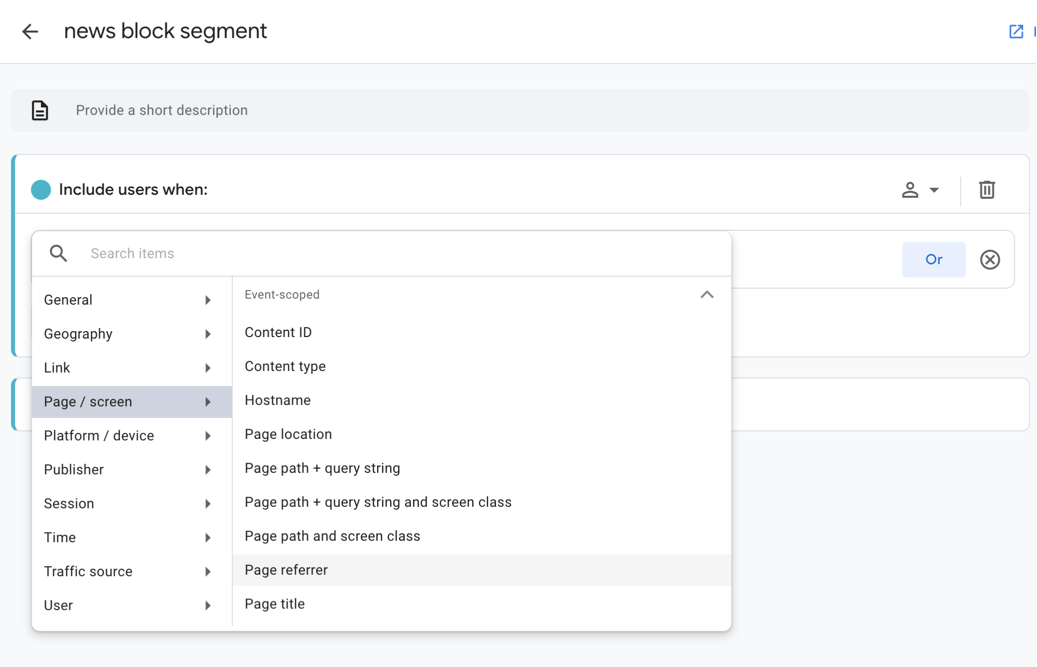
Task: Open the Publisher category
Action: (132, 469)
